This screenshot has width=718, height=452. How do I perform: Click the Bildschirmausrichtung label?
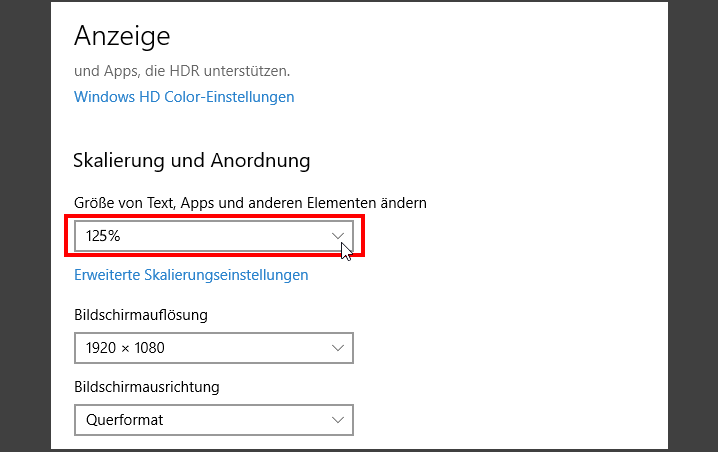146,386
